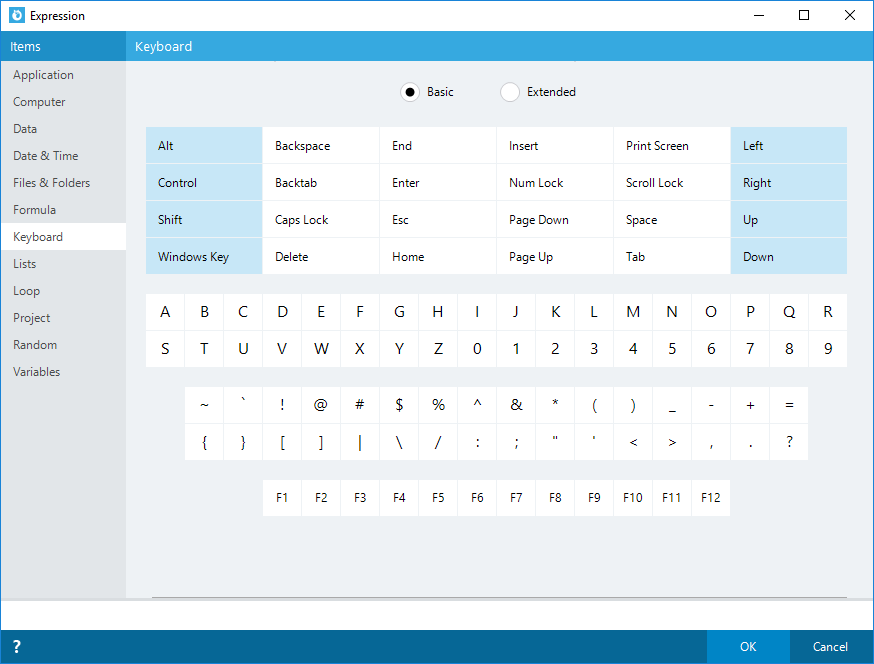Insert the Enter key

[x=437, y=182]
